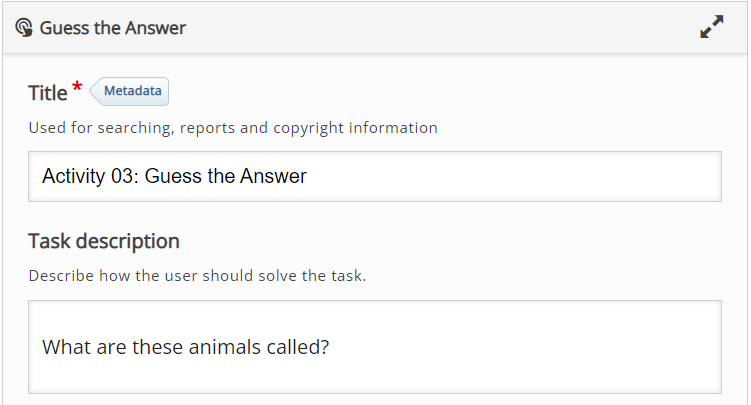The image size is (751, 405).
Task: Click the "Guess the Answer" header title
Action: pyautogui.click(x=113, y=28)
